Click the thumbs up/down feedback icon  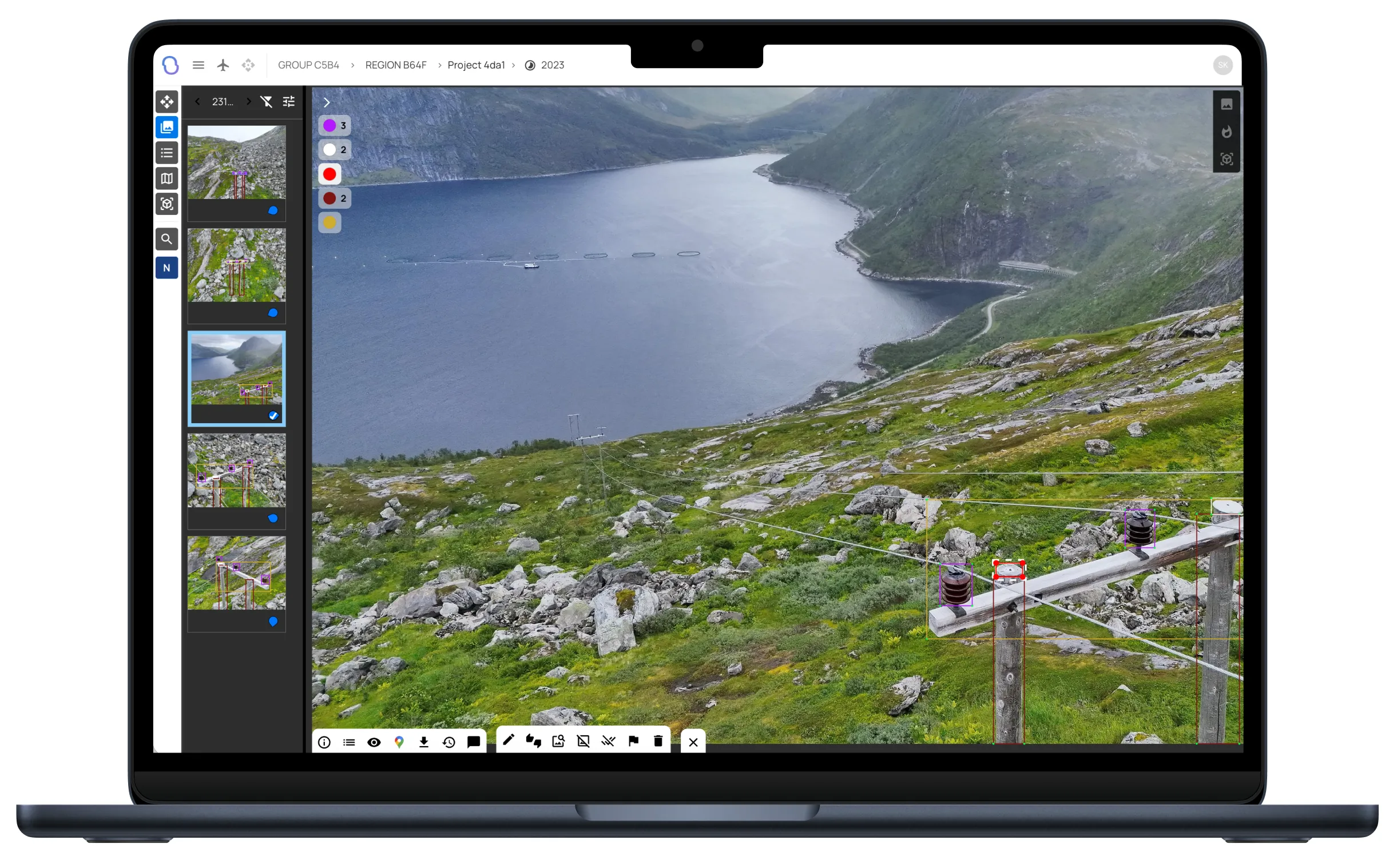pyautogui.click(x=533, y=741)
